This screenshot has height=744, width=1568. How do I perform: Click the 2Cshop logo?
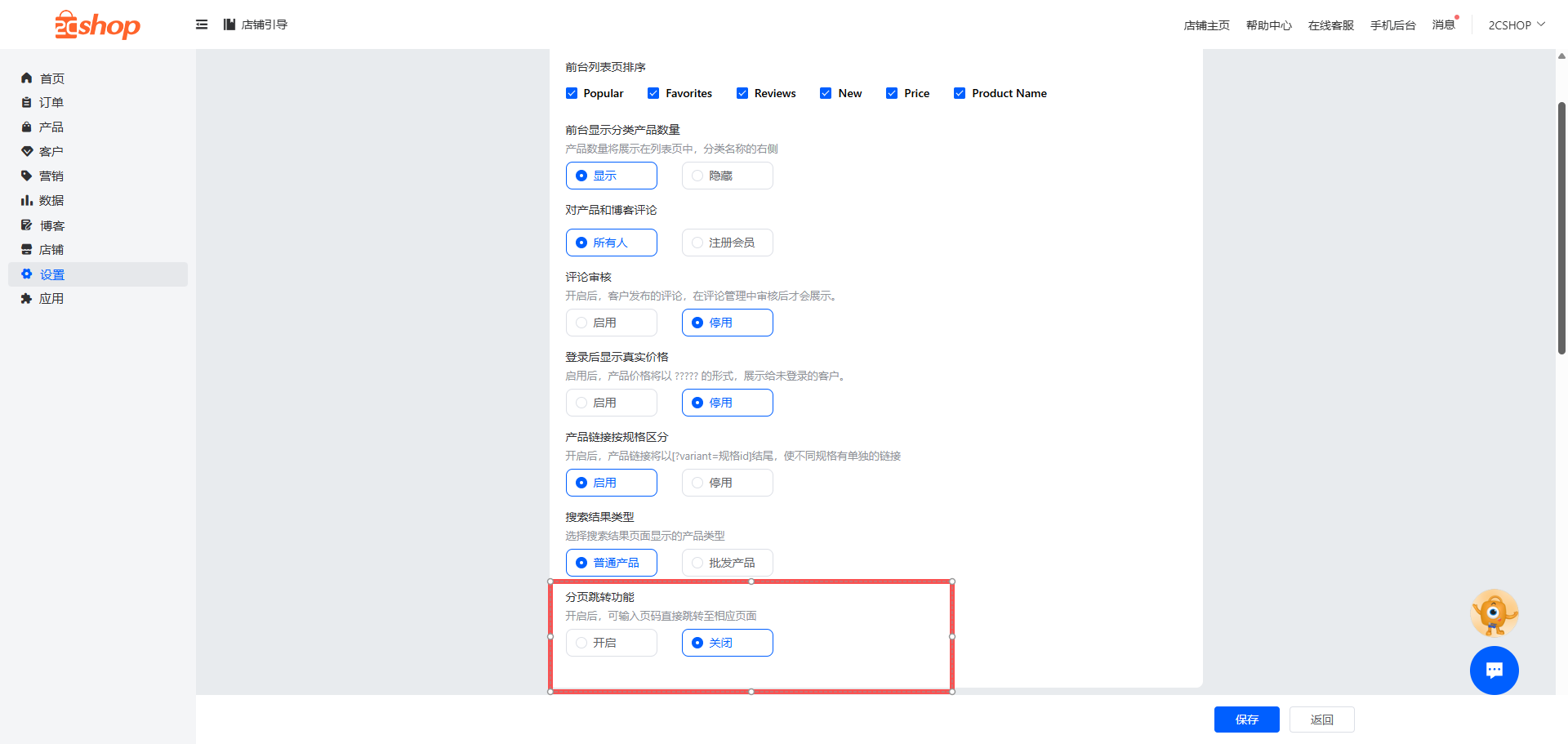click(x=97, y=25)
